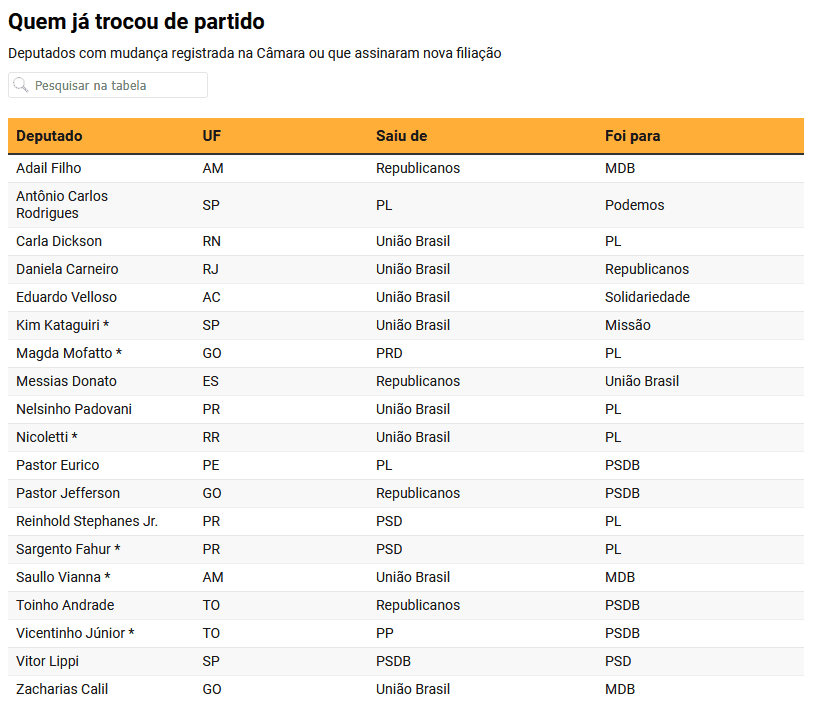Click on Antônio Carlos Rodrigues name cell
The image size is (813, 710).
[62, 204]
